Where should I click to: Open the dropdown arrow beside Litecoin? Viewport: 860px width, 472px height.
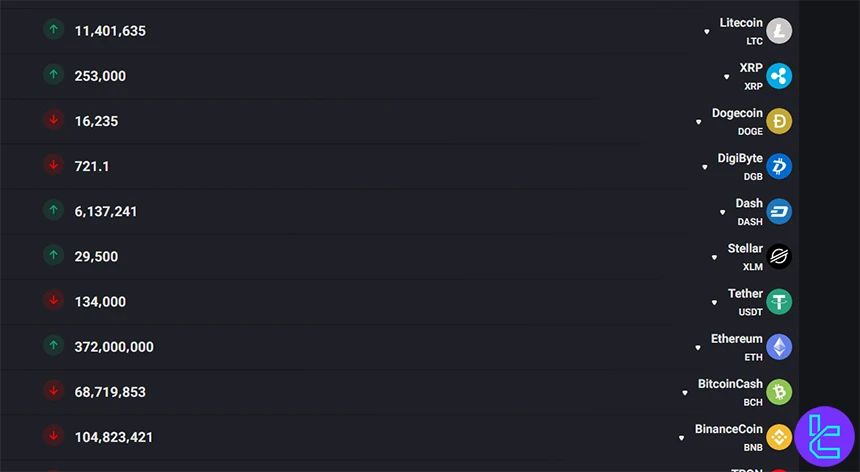point(707,32)
